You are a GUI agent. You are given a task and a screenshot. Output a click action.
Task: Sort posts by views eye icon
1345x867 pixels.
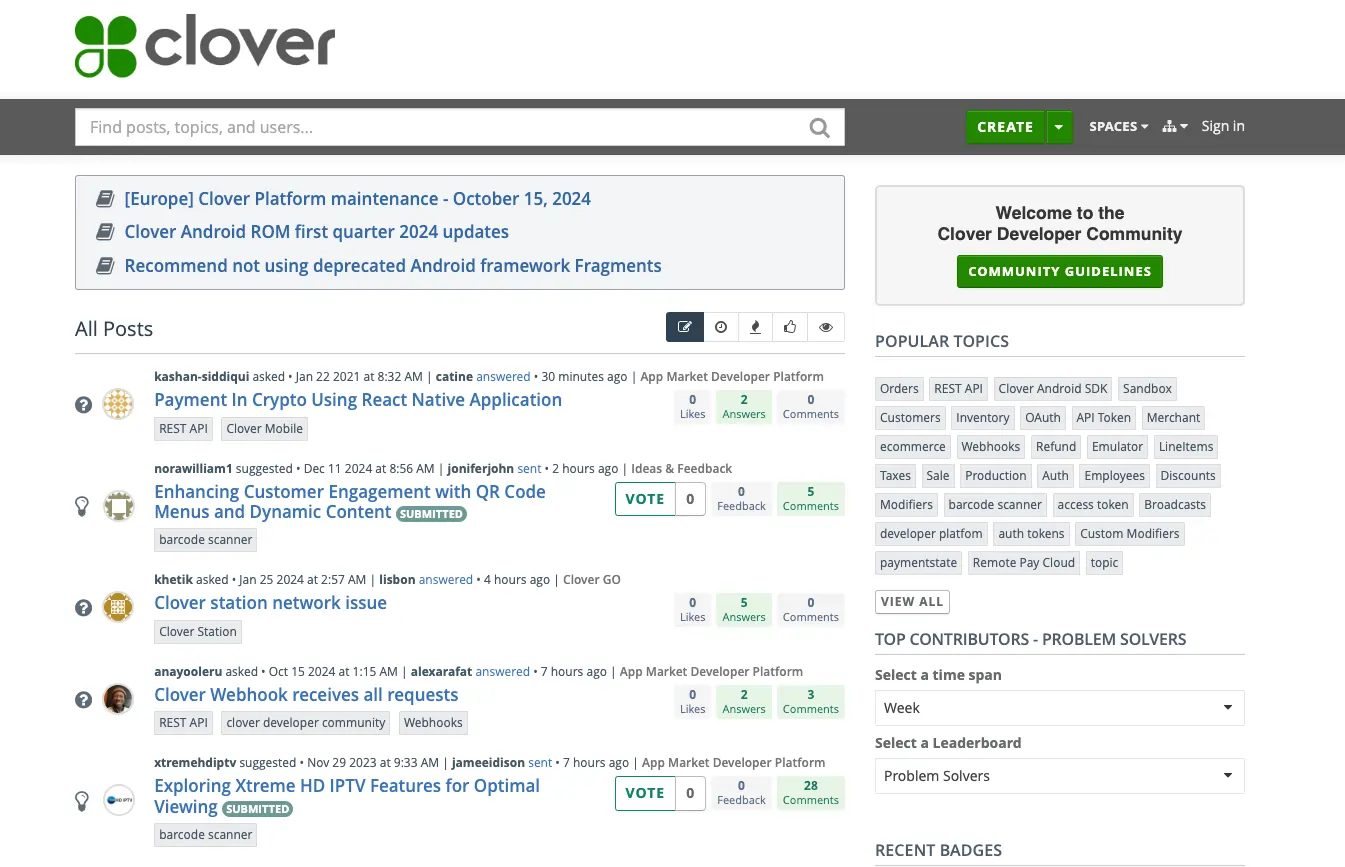(x=826, y=327)
